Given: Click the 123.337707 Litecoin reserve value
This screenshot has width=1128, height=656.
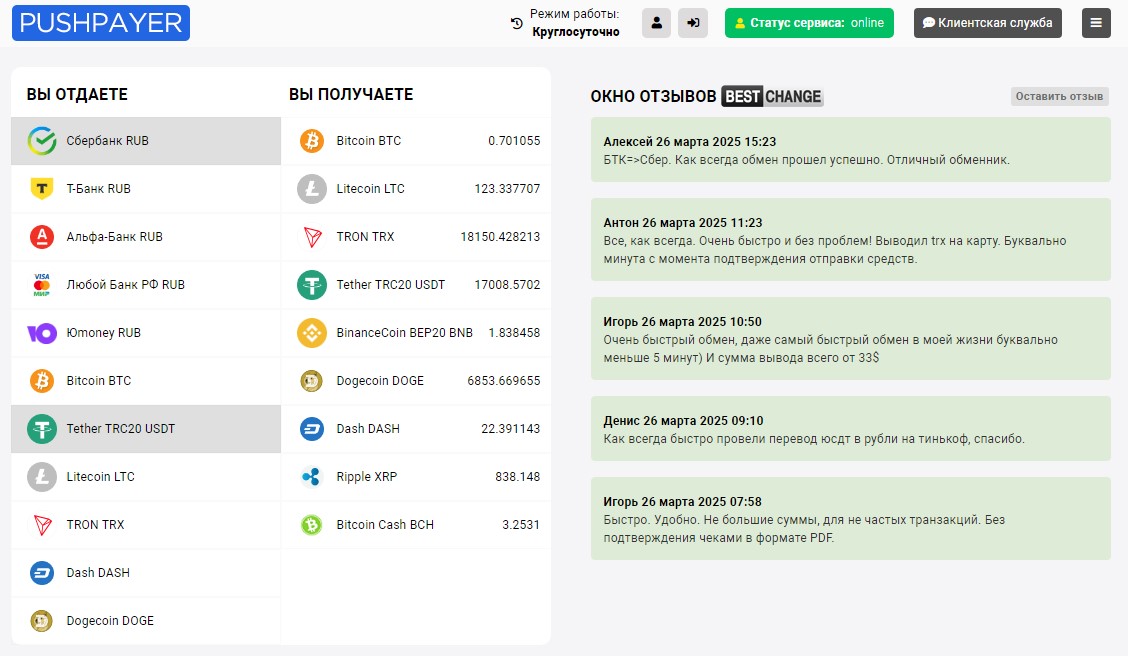Looking at the screenshot, I should [x=507, y=189].
